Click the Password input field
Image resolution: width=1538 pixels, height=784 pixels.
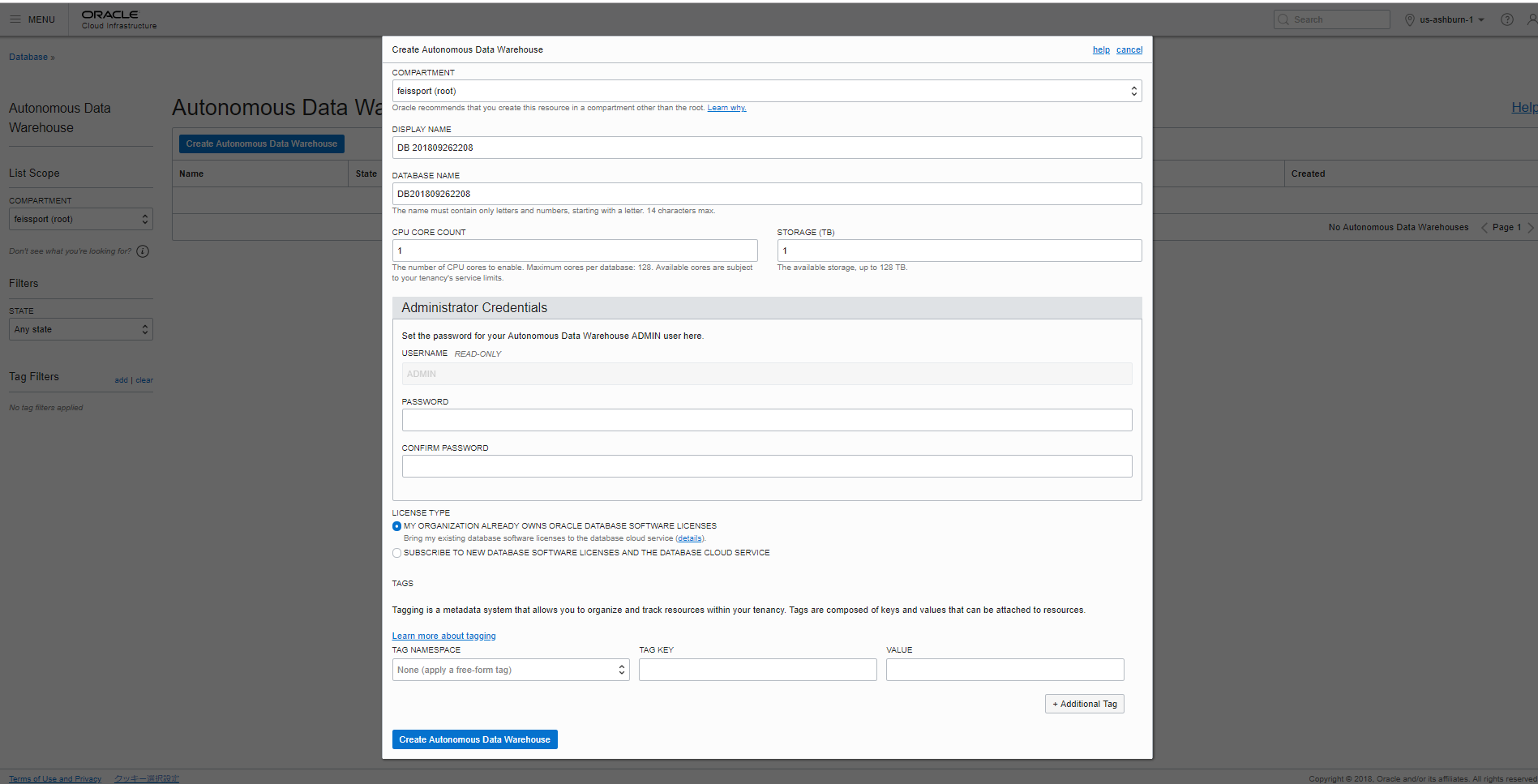(767, 420)
